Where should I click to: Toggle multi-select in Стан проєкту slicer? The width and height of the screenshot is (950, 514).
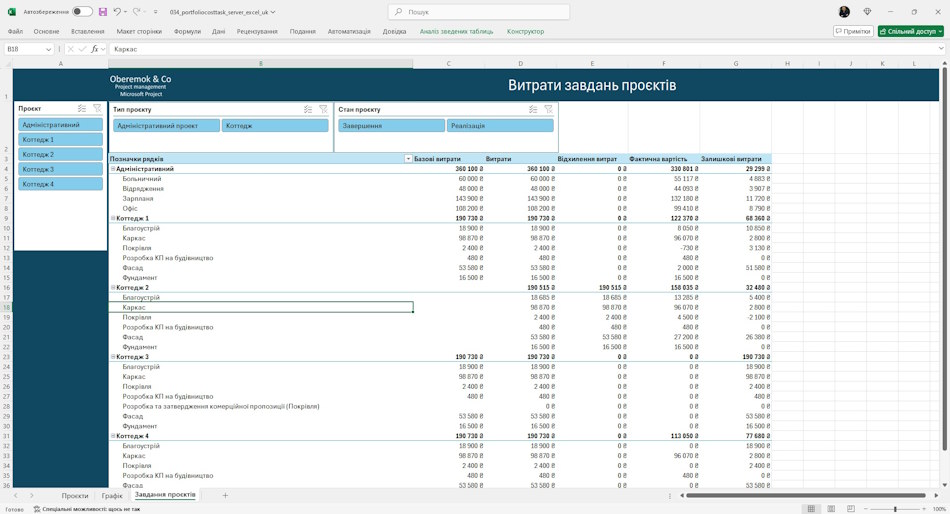(x=533, y=109)
